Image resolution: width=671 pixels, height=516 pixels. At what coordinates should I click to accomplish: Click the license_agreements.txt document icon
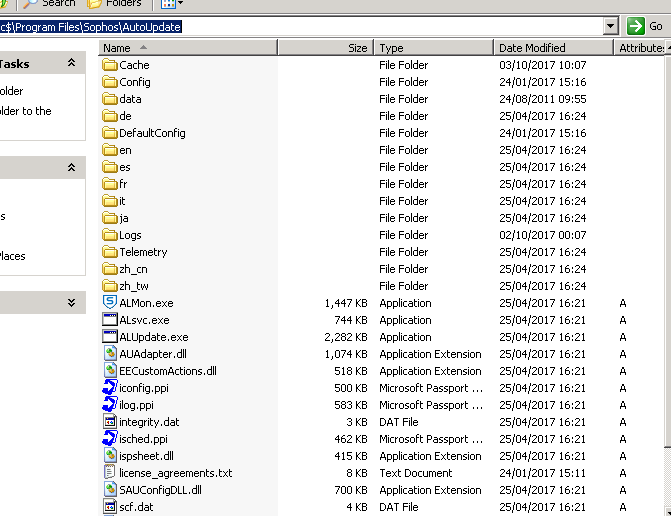tap(110, 472)
